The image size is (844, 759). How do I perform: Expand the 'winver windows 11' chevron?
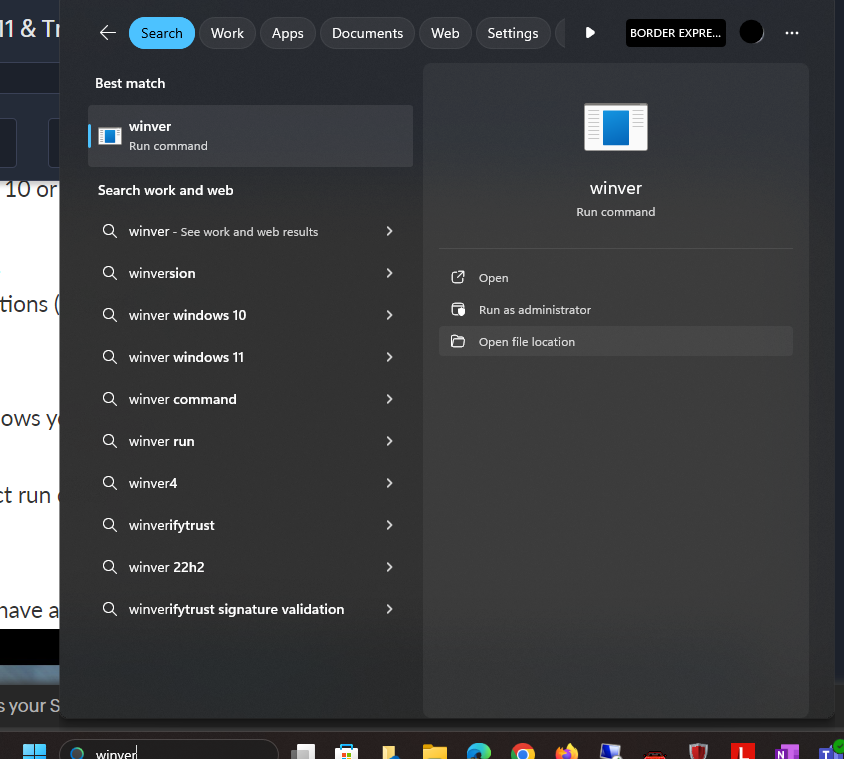pos(389,357)
